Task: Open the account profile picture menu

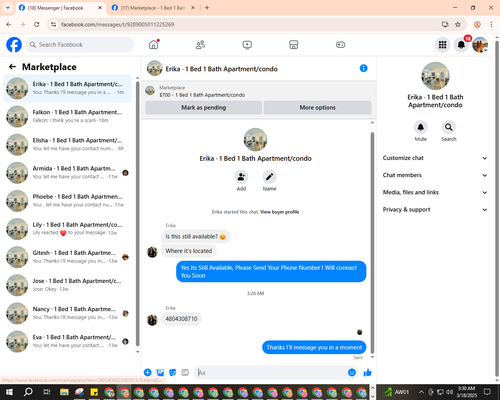Action: (x=480, y=45)
